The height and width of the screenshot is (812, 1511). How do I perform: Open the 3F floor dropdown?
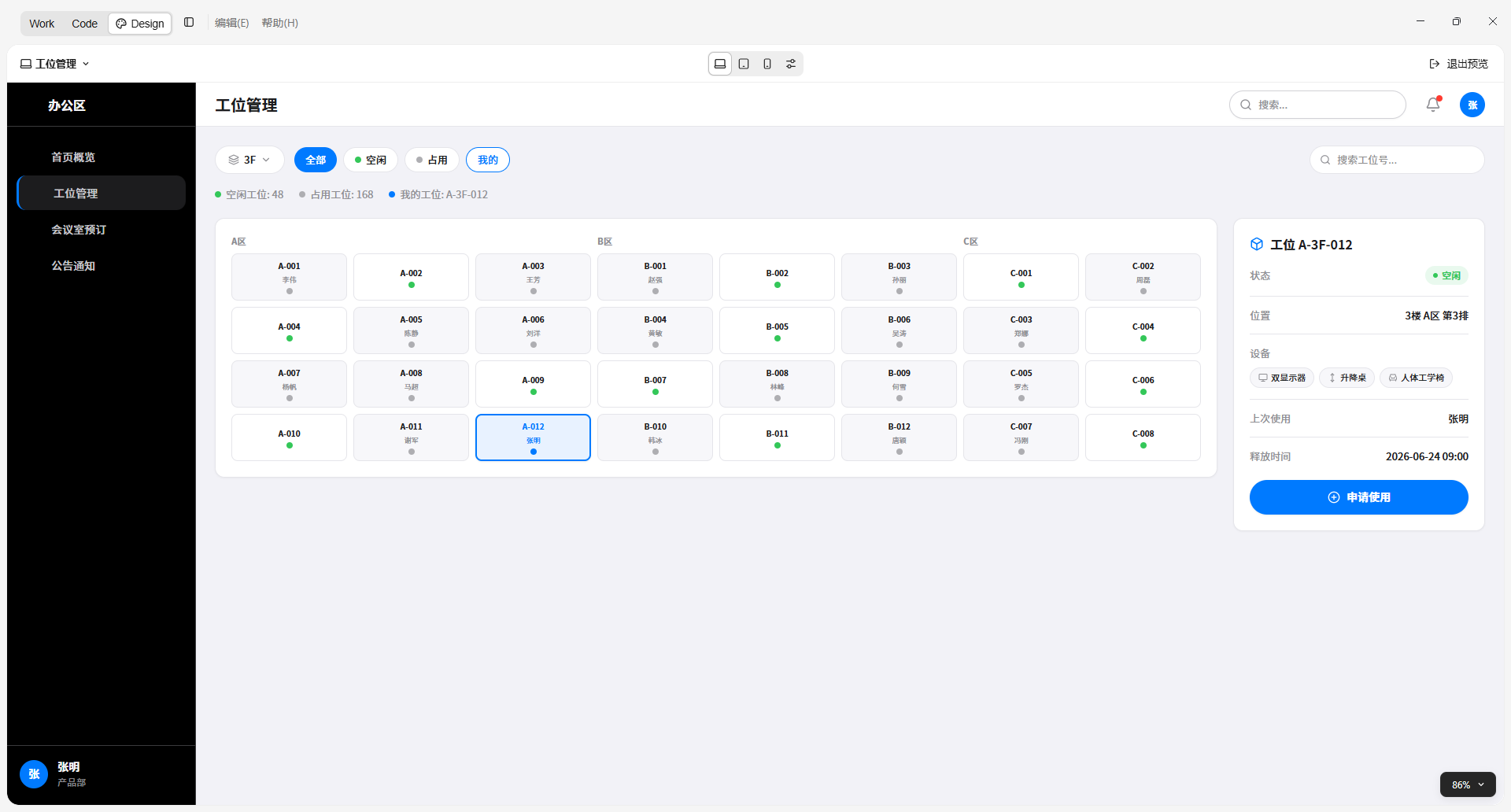point(249,160)
